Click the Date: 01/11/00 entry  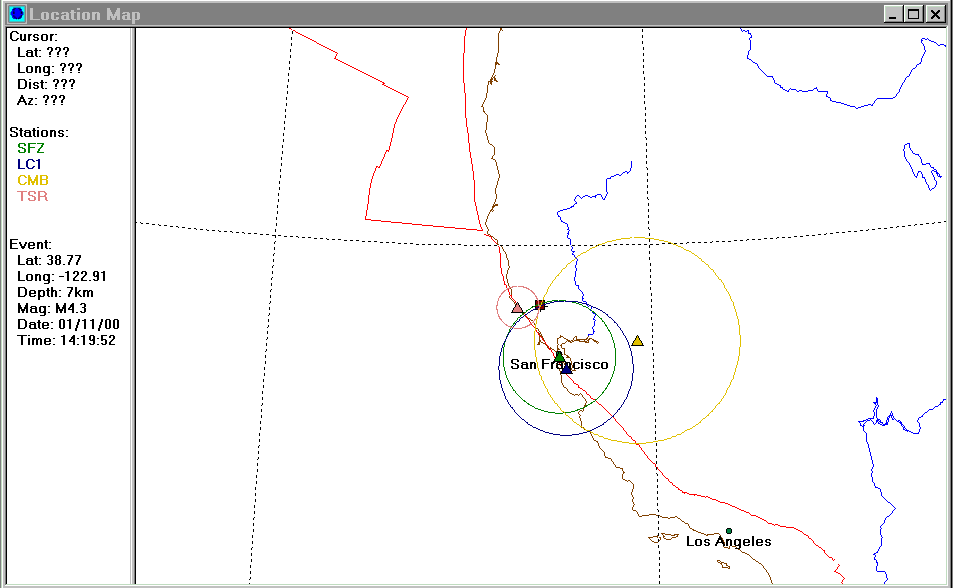coord(68,324)
